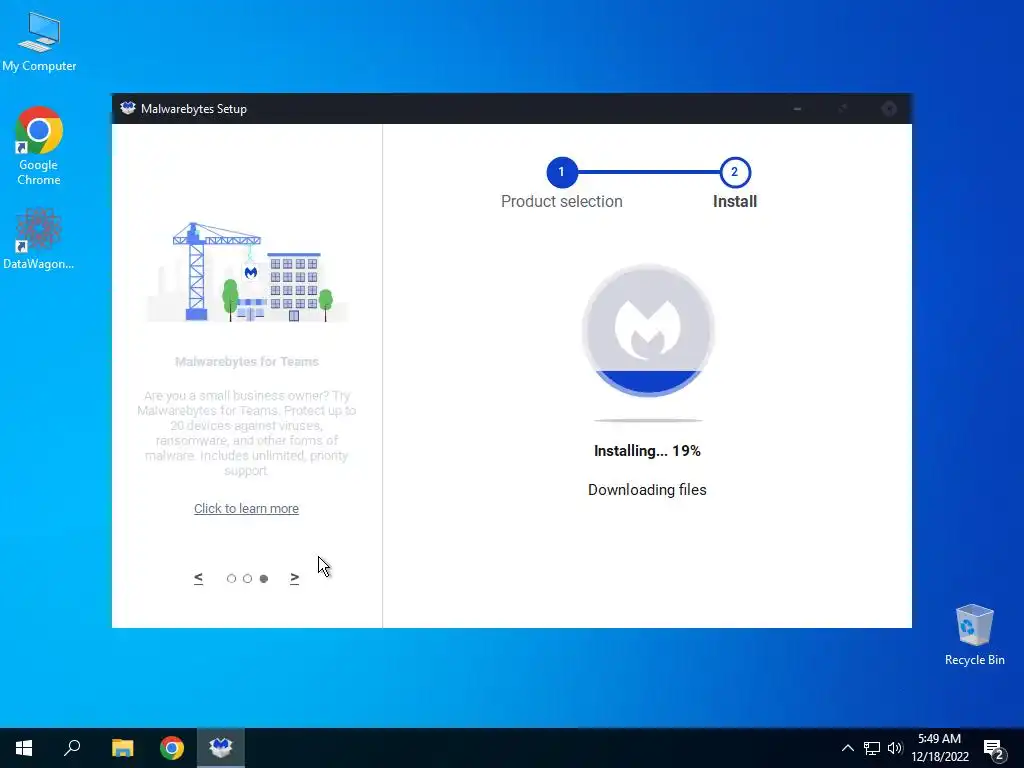
Task: Click step 2 Install circle
Action: (x=735, y=172)
